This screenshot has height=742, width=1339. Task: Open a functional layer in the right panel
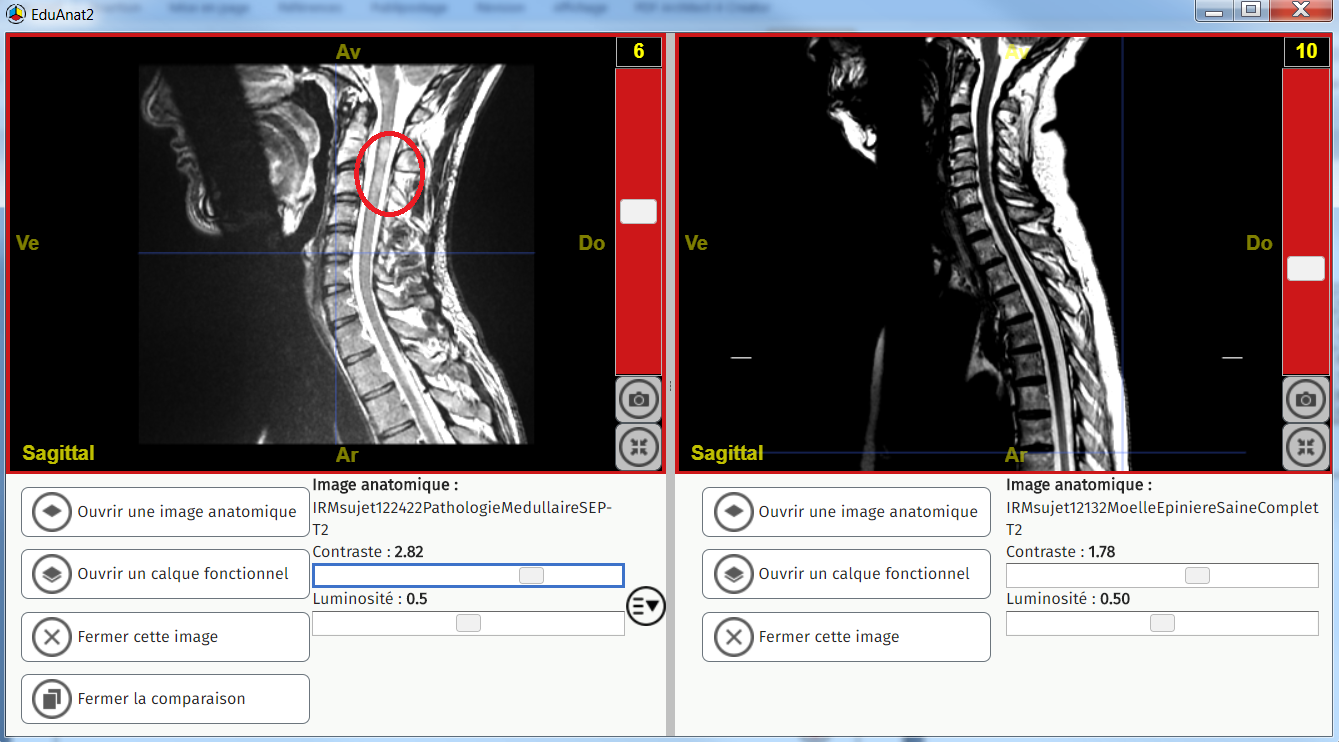click(x=846, y=574)
